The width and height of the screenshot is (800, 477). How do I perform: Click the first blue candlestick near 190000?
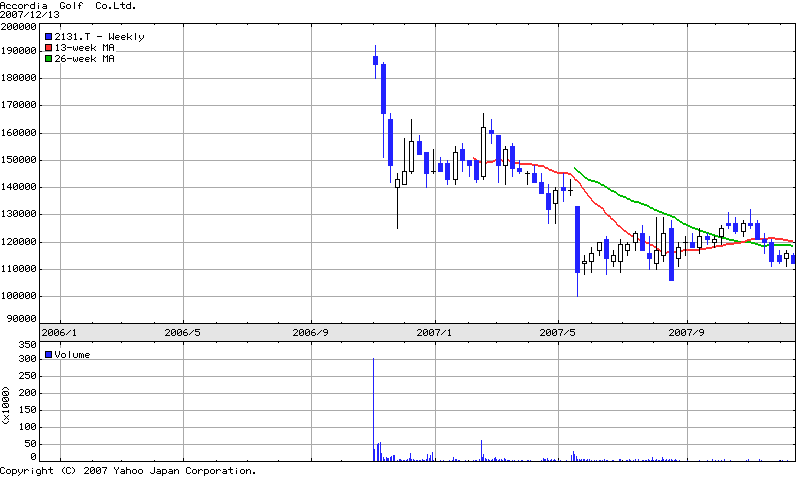coord(375,61)
